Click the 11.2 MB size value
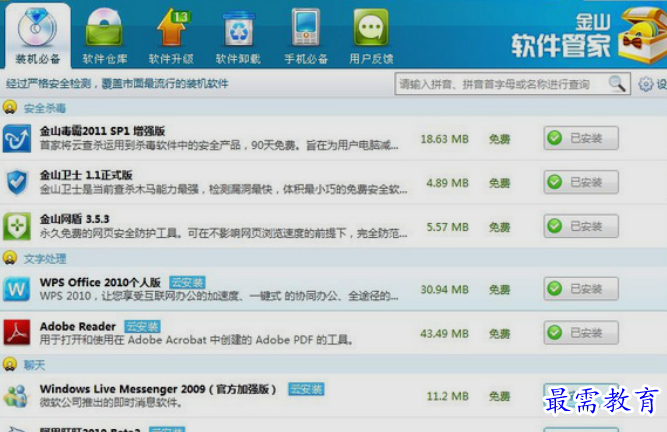 448,396
